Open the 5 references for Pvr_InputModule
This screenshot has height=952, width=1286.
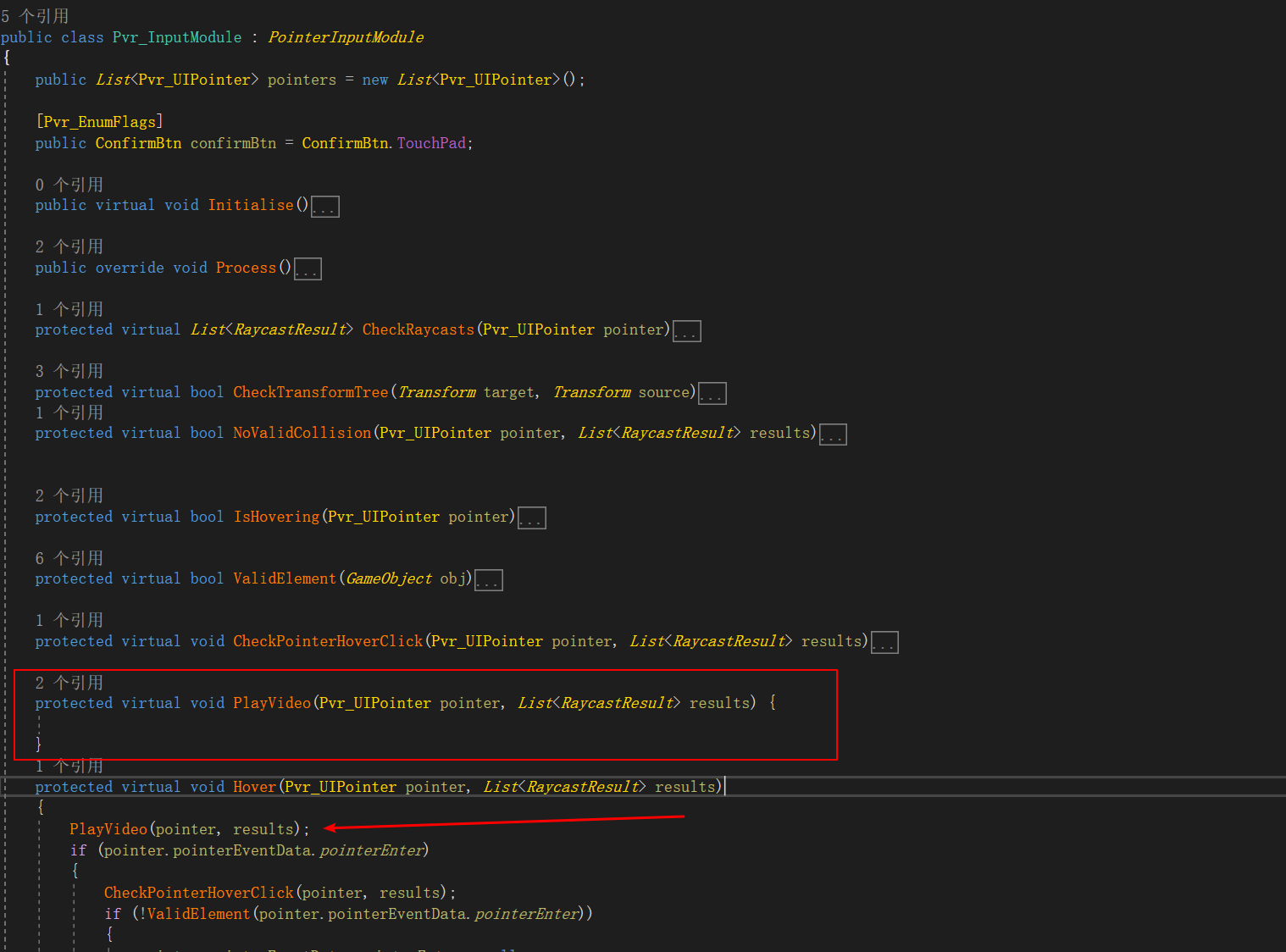click(34, 15)
